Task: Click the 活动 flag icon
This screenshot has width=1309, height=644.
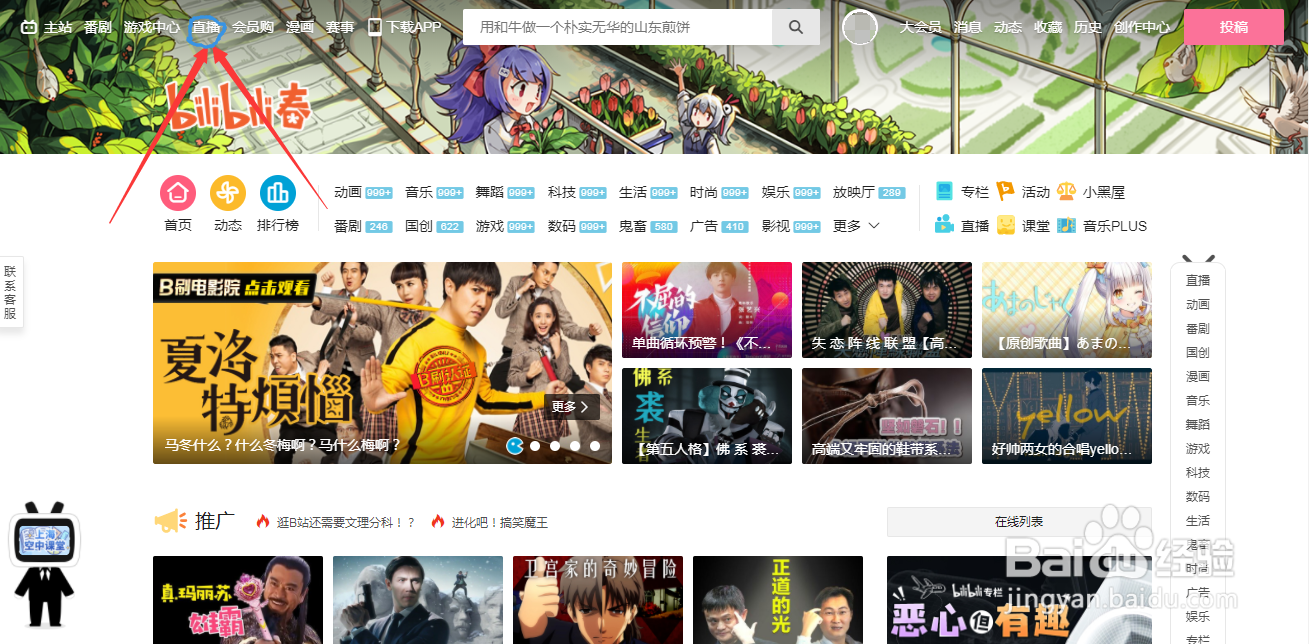Action: point(1005,191)
